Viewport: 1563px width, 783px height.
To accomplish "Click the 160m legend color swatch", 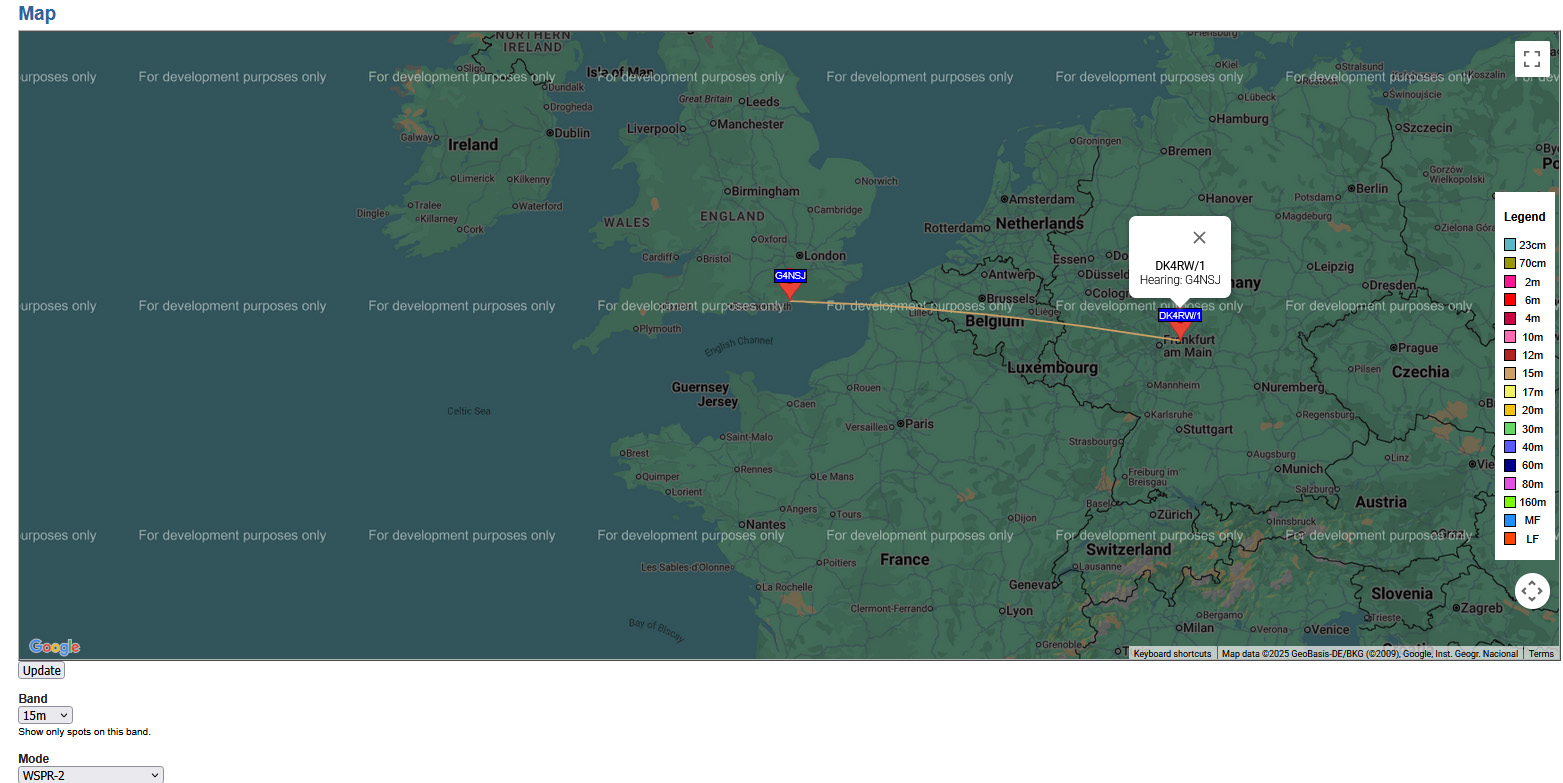I will coord(1510,502).
